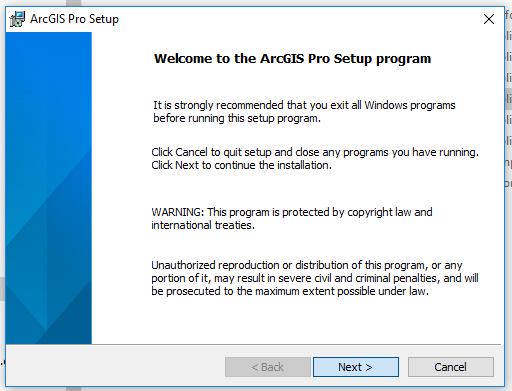
Task: Click the highlighted row in the background window
Action: coord(508,99)
